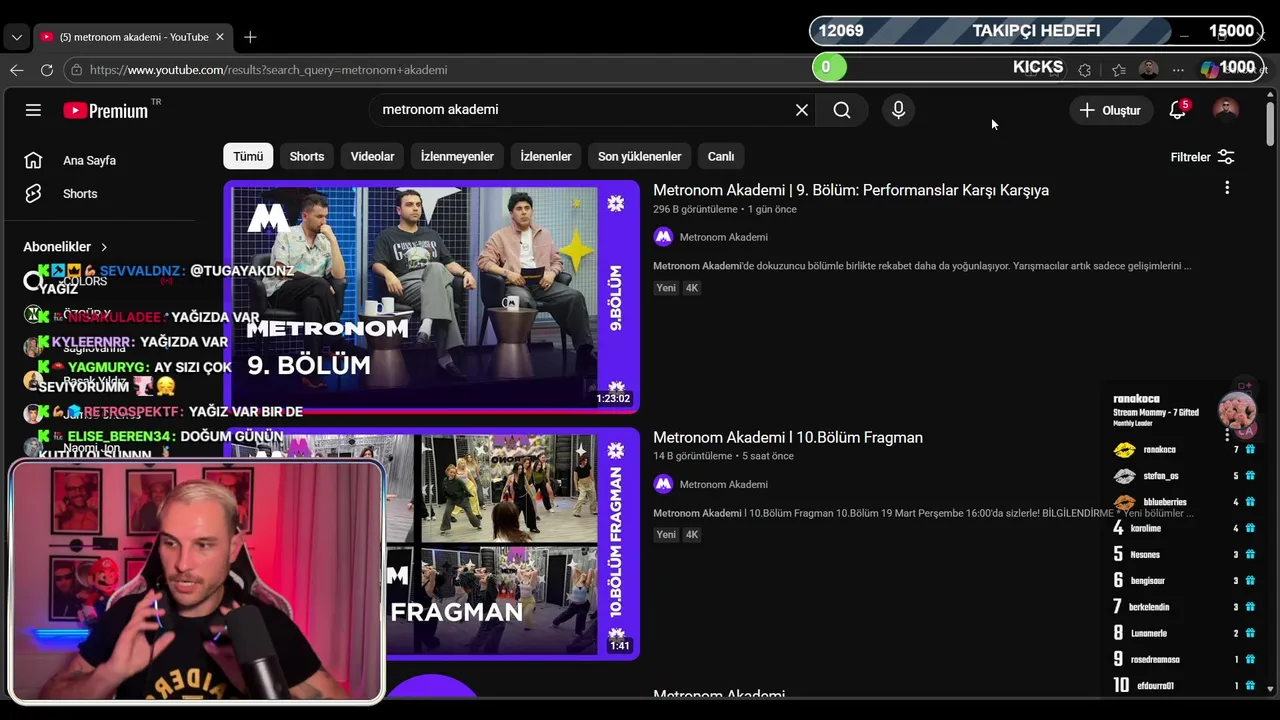Select the Canlı filter chip

pyautogui.click(x=721, y=156)
